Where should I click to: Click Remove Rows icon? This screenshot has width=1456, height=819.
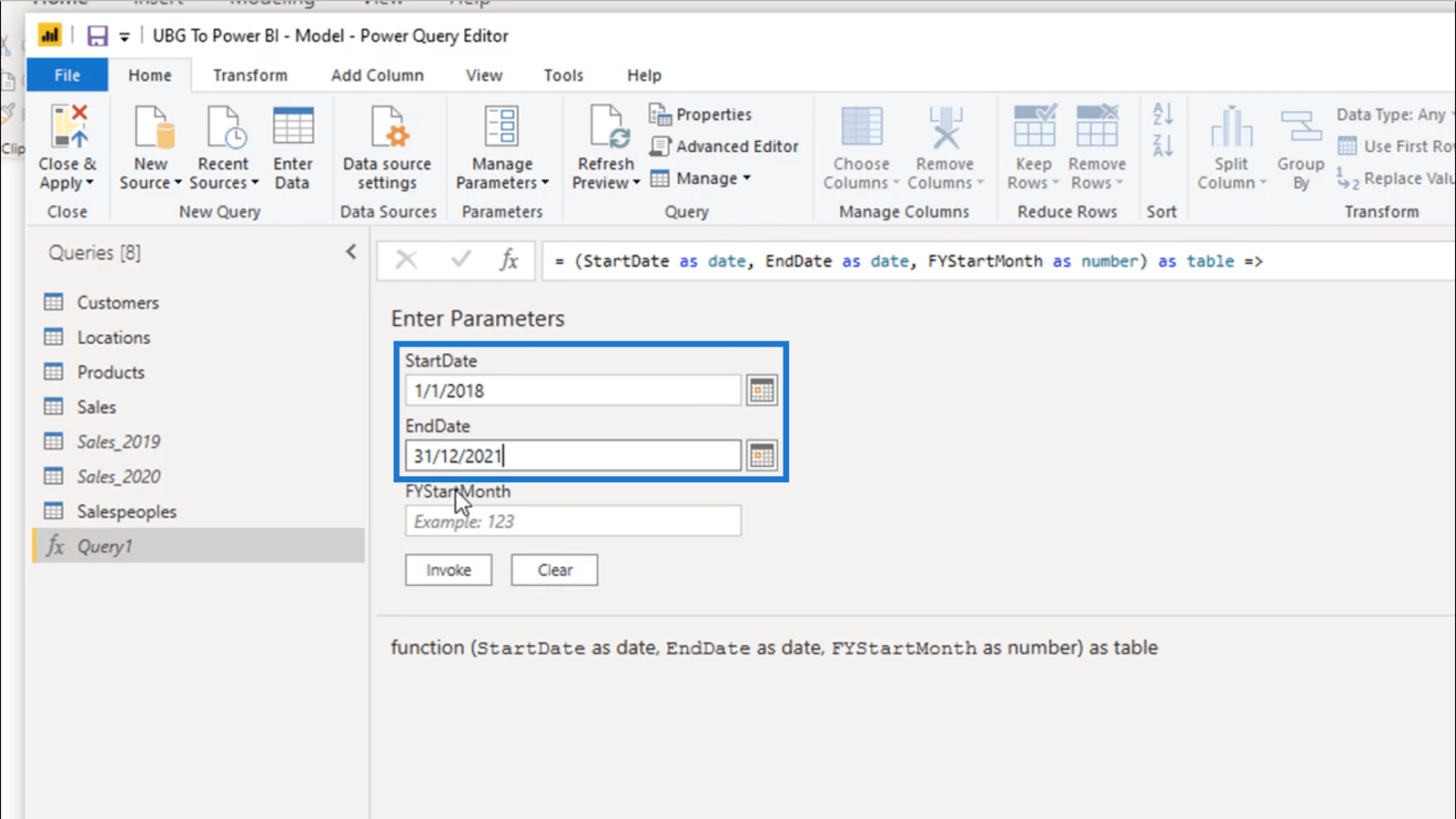coord(1097,126)
